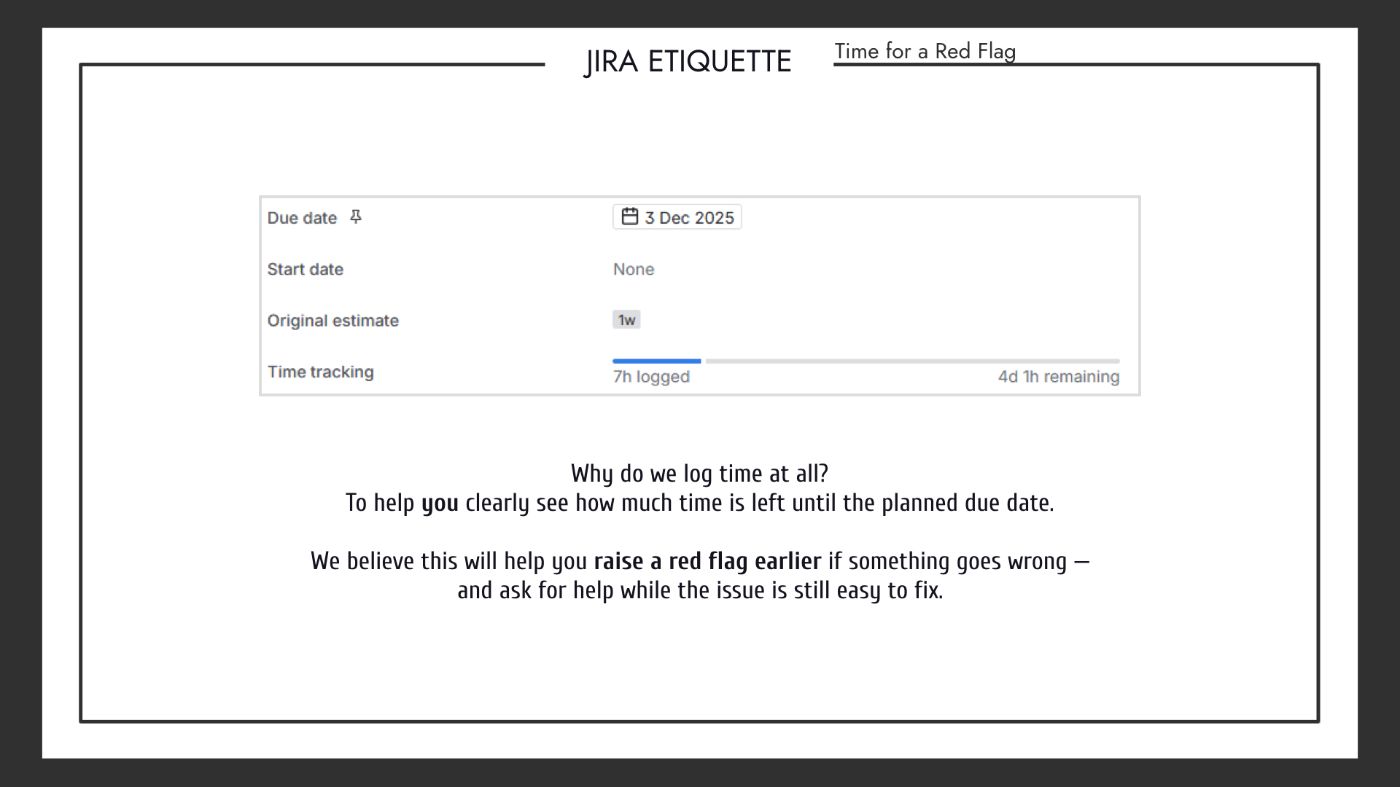Click the phrase planned due date in the body text
The width and height of the screenshot is (1400, 787).
point(966,503)
